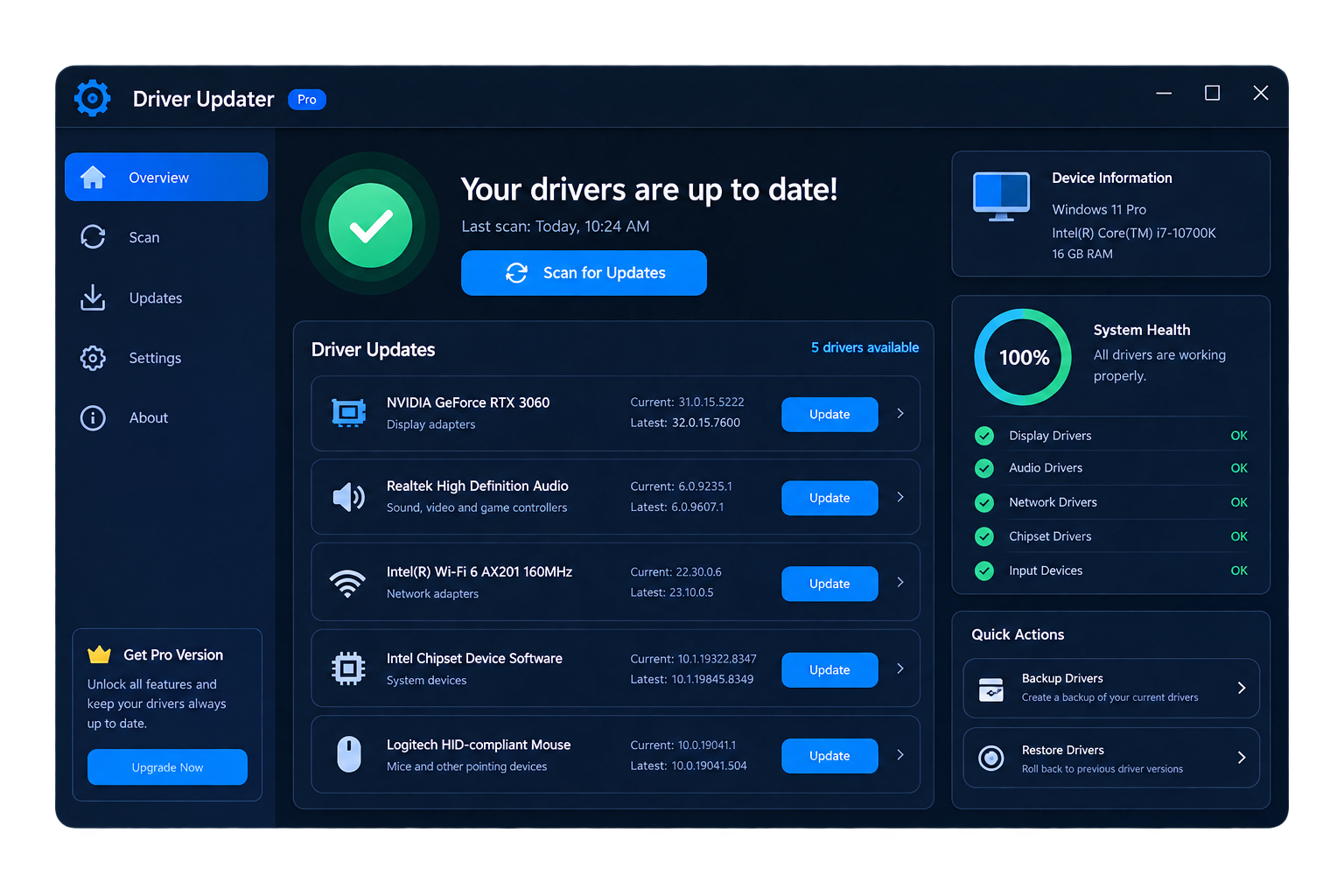The height and width of the screenshot is (896, 1344).
Task: Click the Display Drivers green check icon
Action: click(x=984, y=436)
